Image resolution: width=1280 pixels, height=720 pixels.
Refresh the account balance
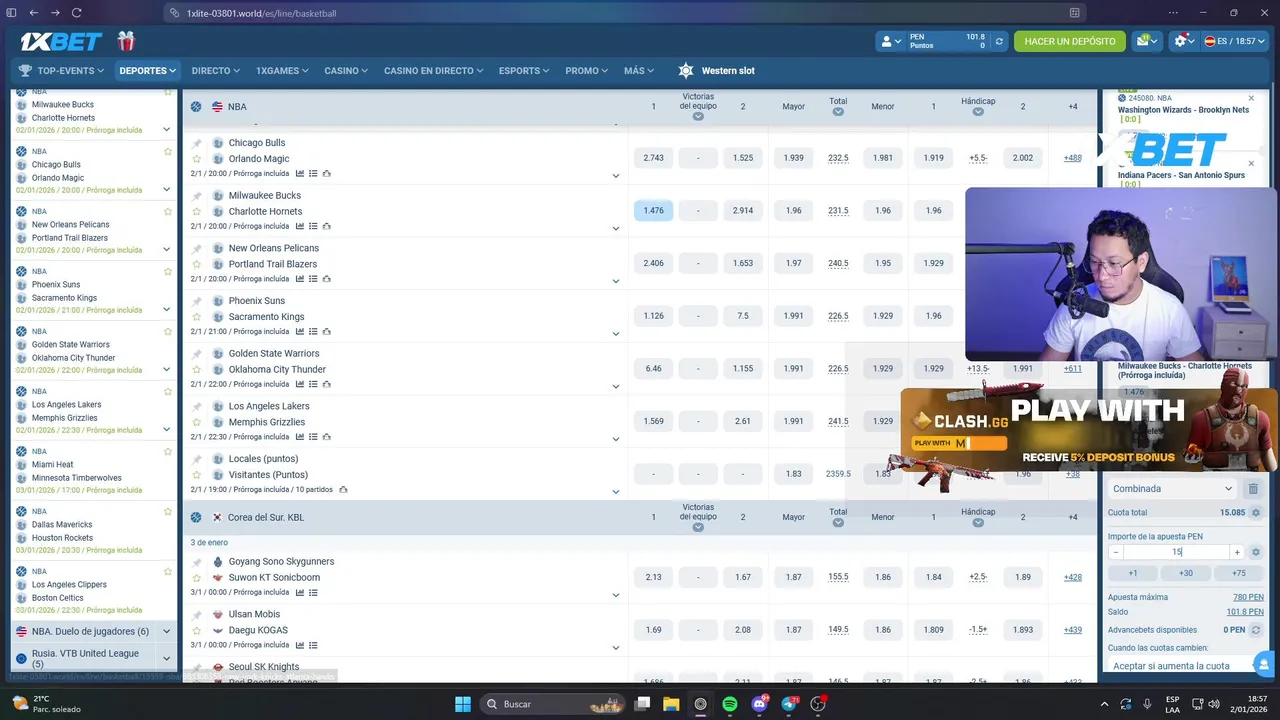point(998,42)
